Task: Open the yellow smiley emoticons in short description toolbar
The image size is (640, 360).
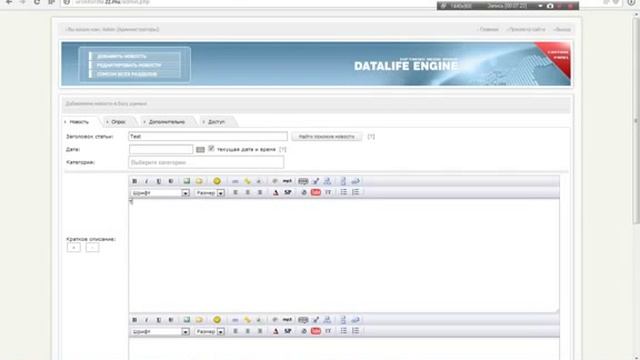Action: (x=217, y=181)
